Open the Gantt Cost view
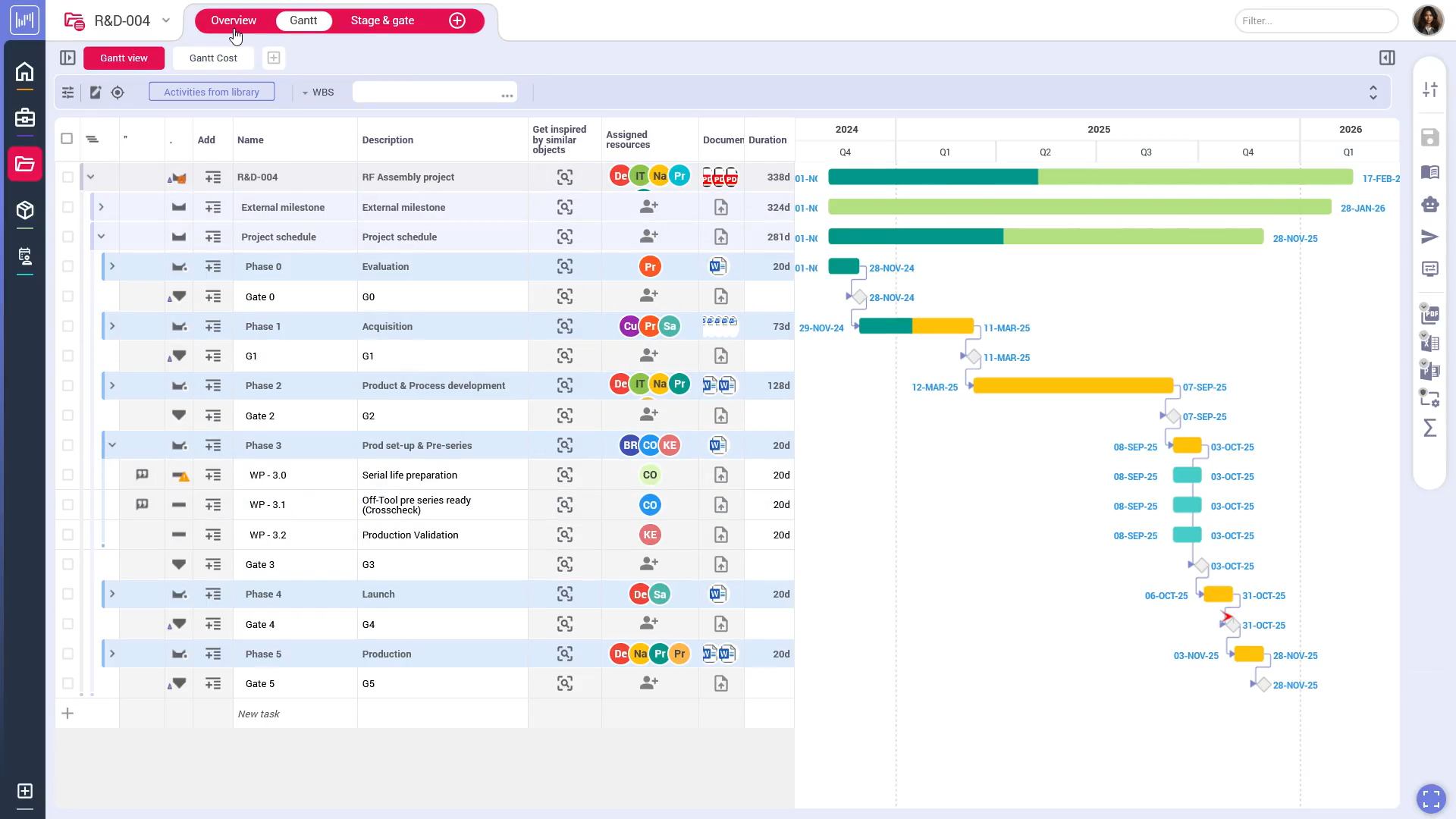Image resolution: width=1456 pixels, height=819 pixels. (x=213, y=58)
